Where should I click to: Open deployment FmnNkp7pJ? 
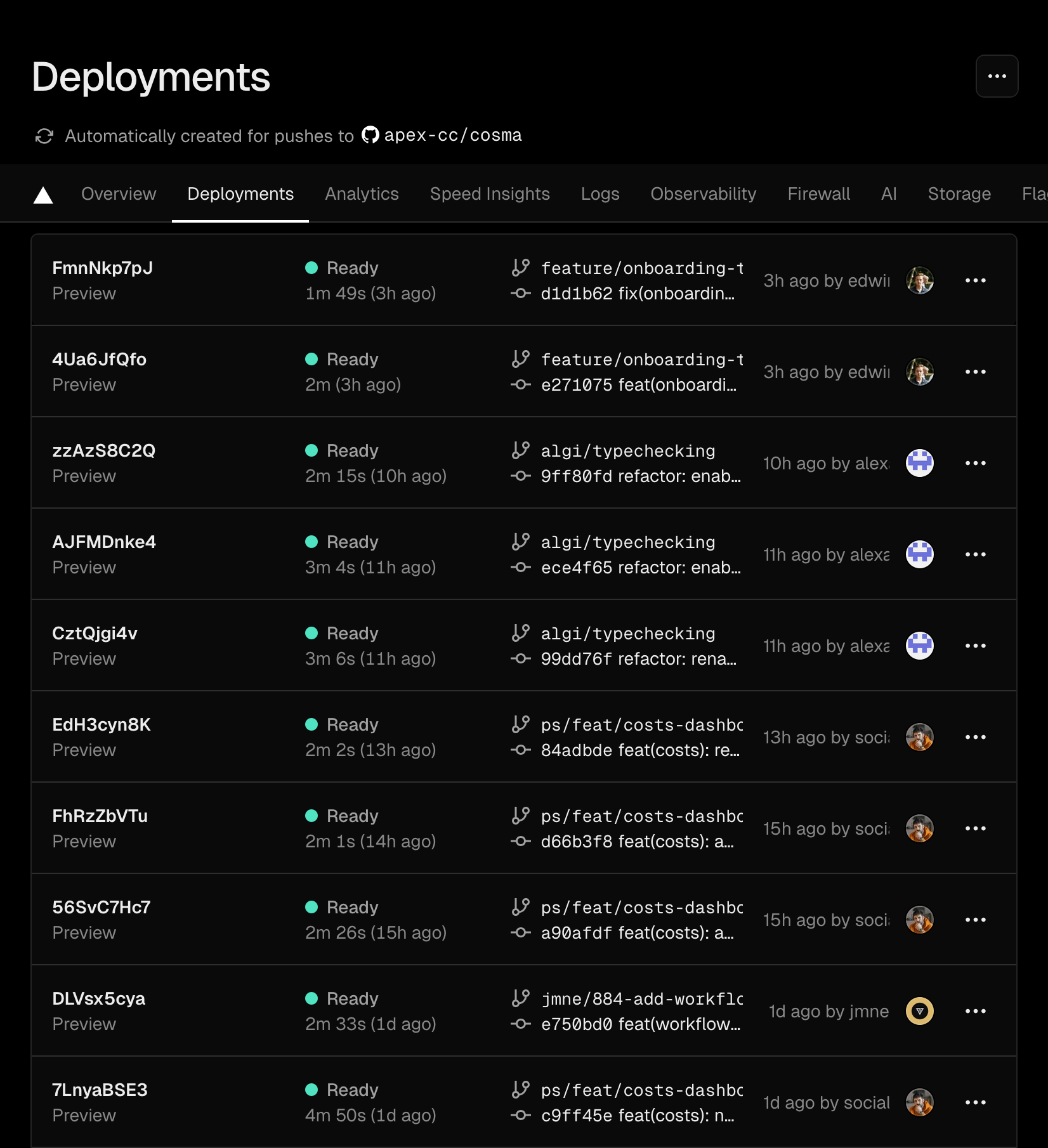[102, 268]
